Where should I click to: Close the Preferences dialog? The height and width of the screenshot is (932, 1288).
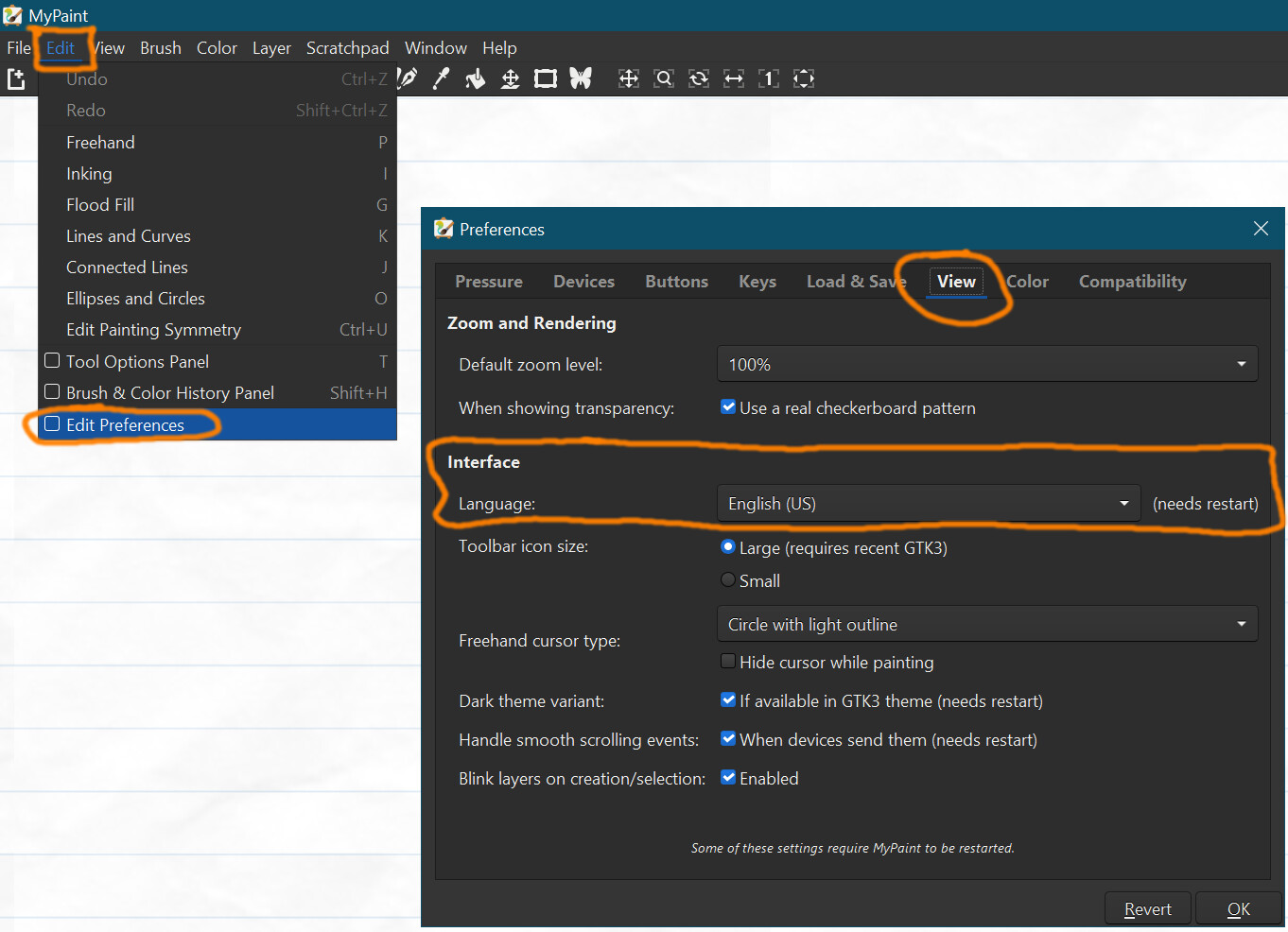[x=1261, y=229]
